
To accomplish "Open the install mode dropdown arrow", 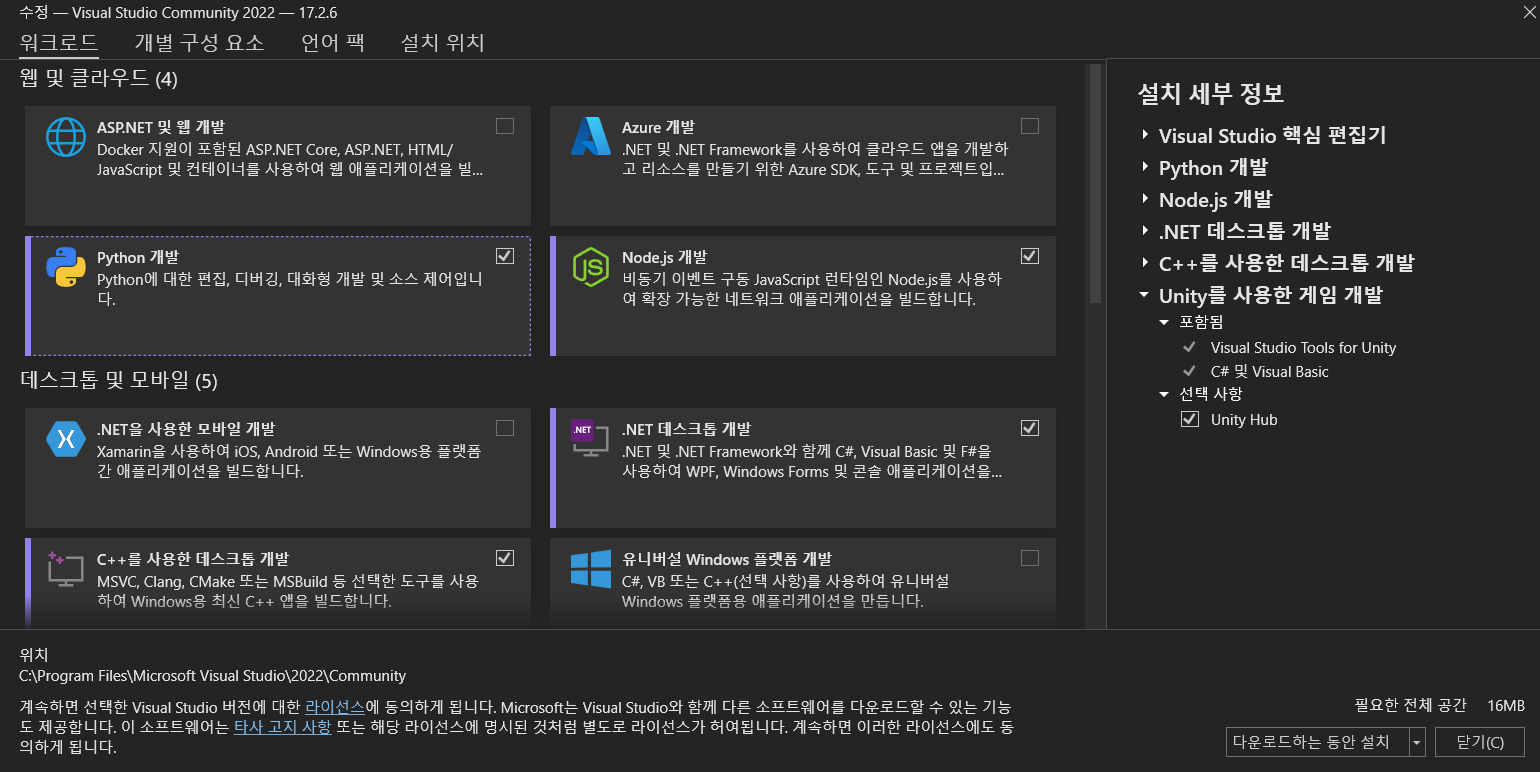I will coord(1417,742).
